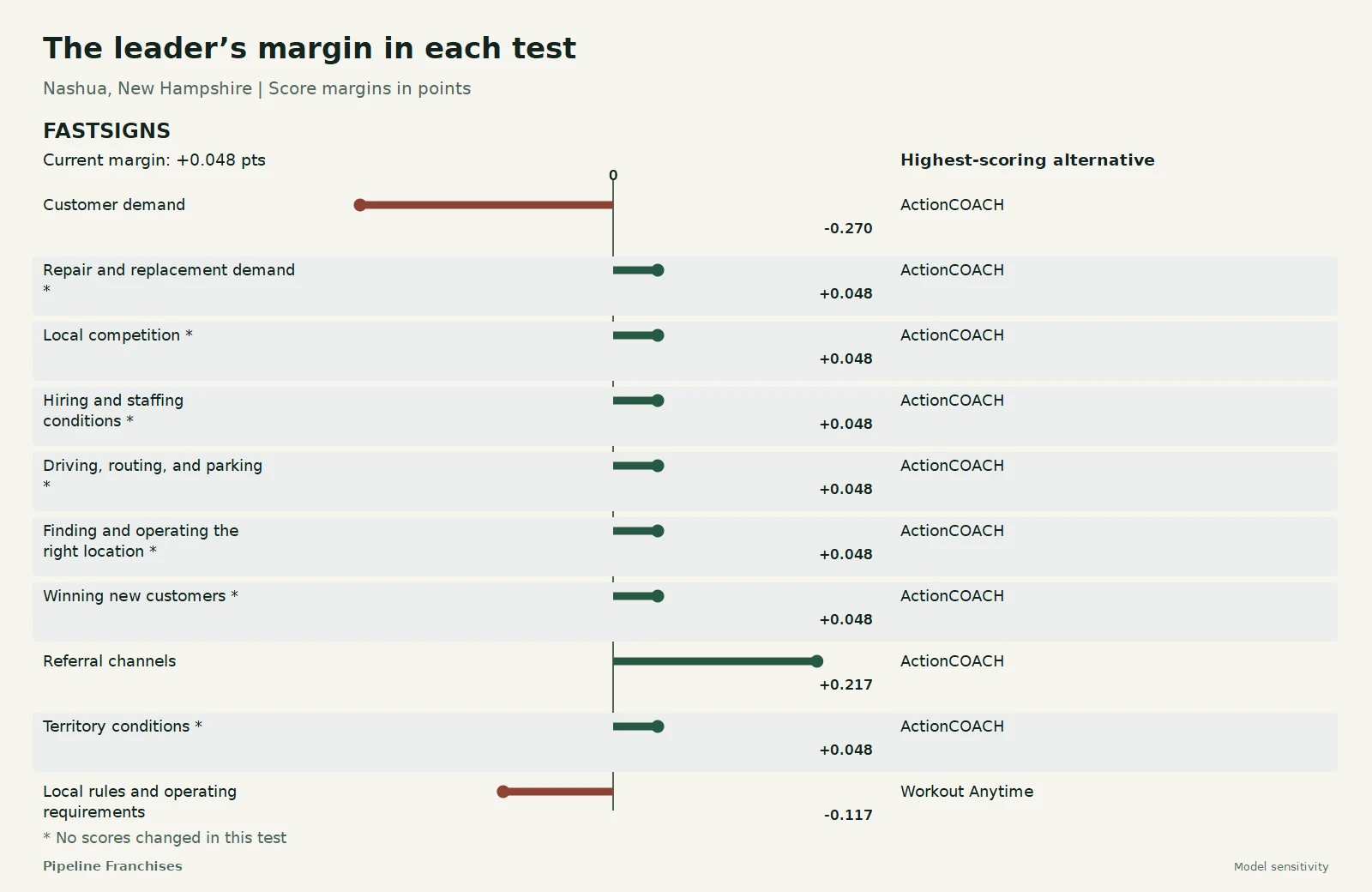Select the 'Customer demand' row label

114,205
